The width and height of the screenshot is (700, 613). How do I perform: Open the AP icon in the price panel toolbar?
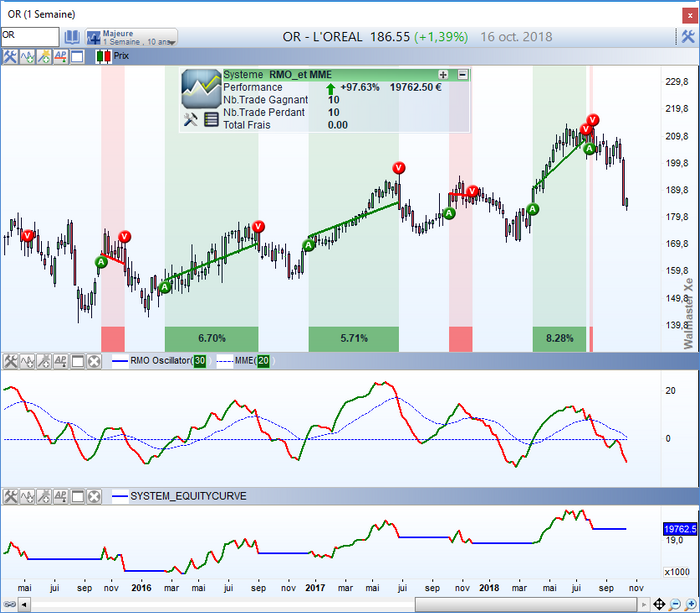tap(60, 57)
